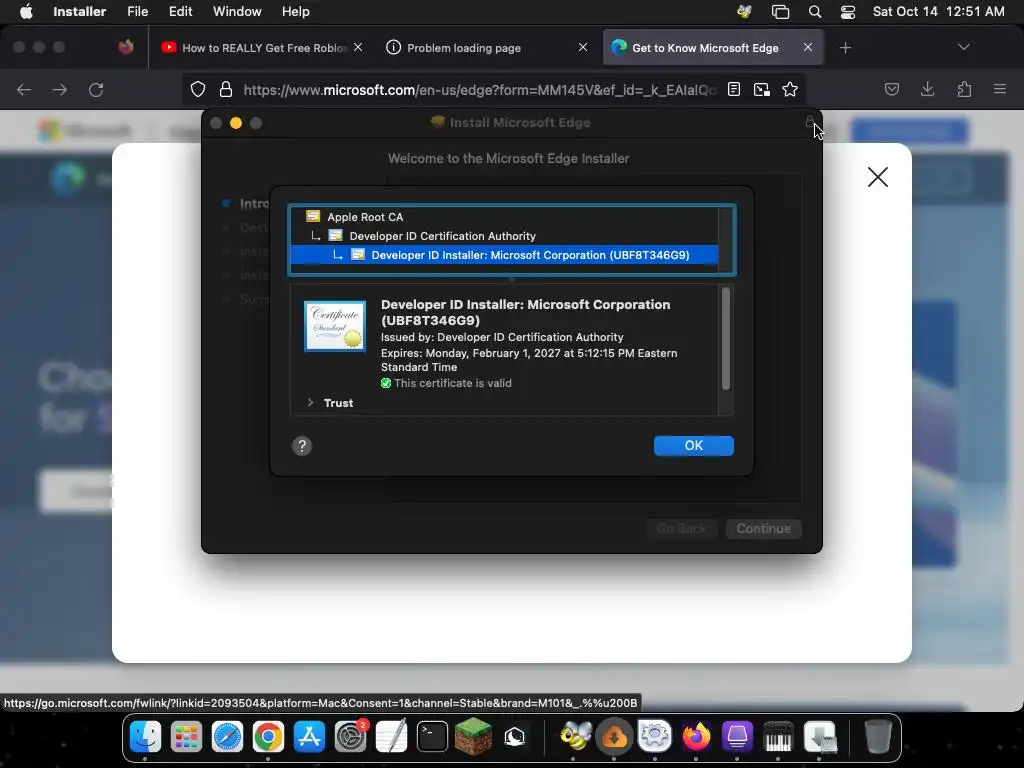Open the Apple menu

tap(26, 12)
